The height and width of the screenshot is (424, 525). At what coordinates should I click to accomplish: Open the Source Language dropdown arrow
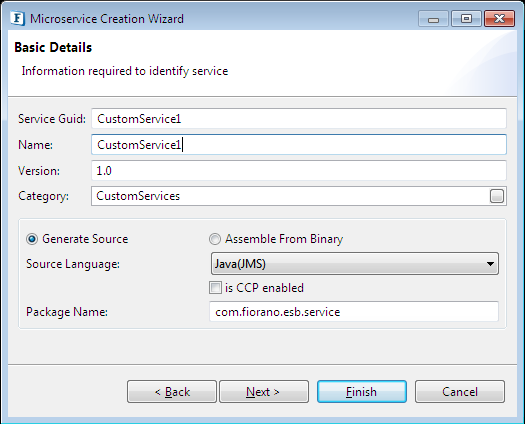(491, 264)
